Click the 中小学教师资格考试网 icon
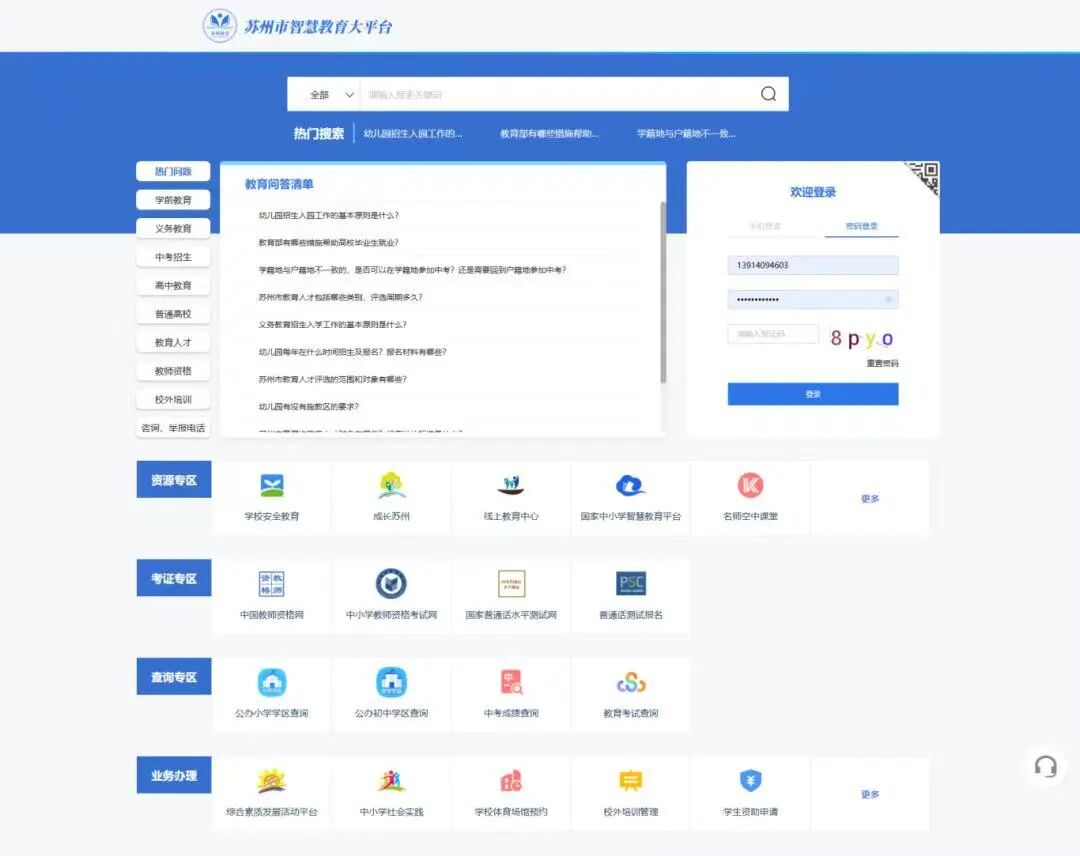The height and width of the screenshot is (856, 1080). 391,584
